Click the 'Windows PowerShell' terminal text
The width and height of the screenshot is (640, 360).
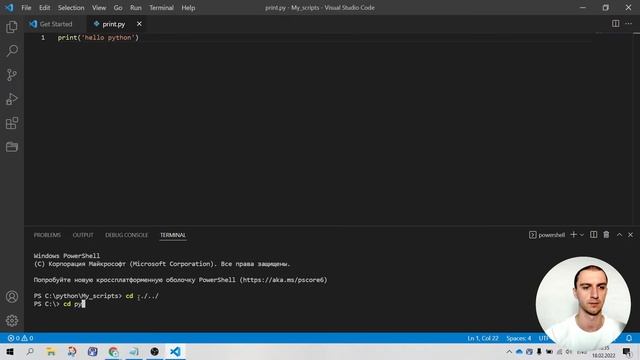click(x=67, y=256)
